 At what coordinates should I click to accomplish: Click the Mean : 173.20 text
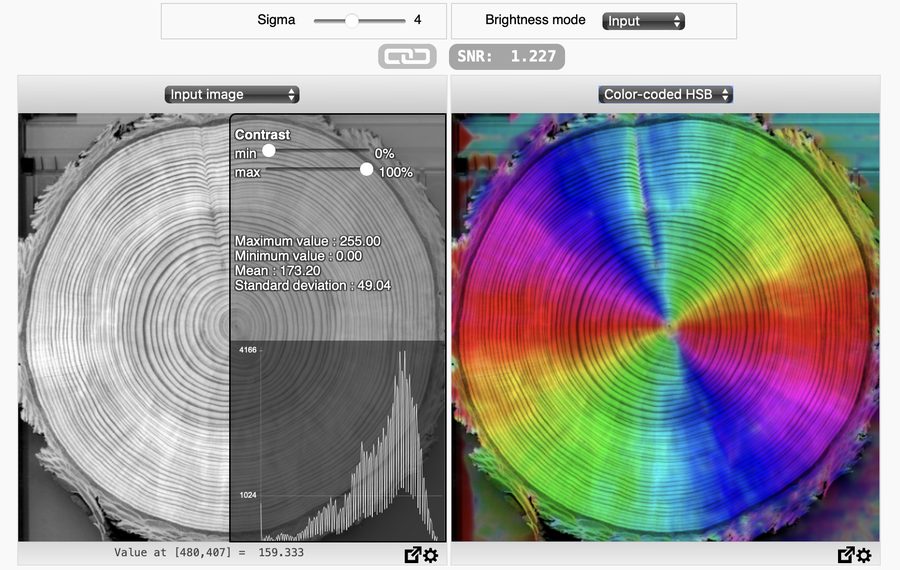click(278, 270)
